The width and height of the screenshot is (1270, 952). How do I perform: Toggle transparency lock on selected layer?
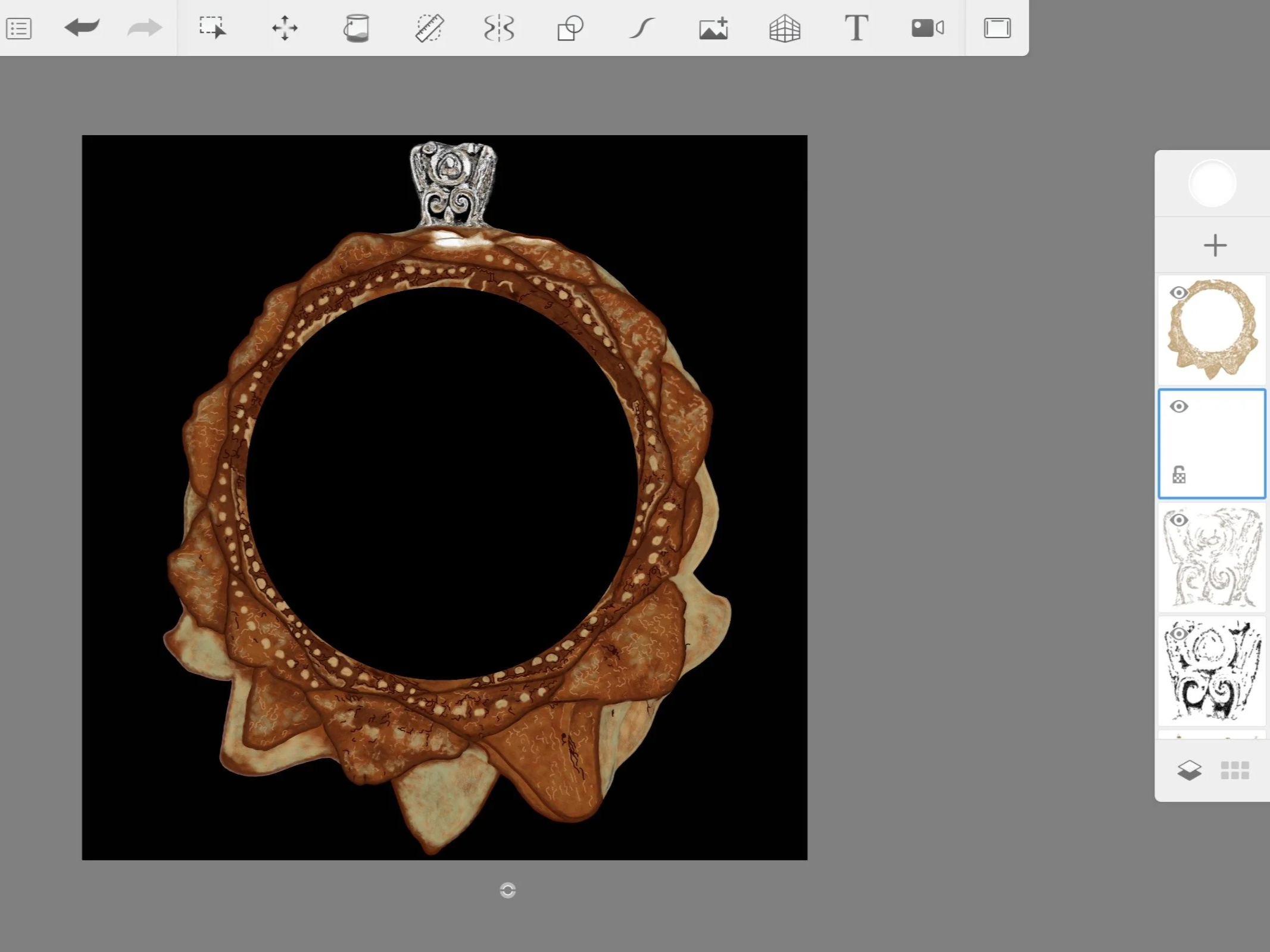pos(1179,475)
